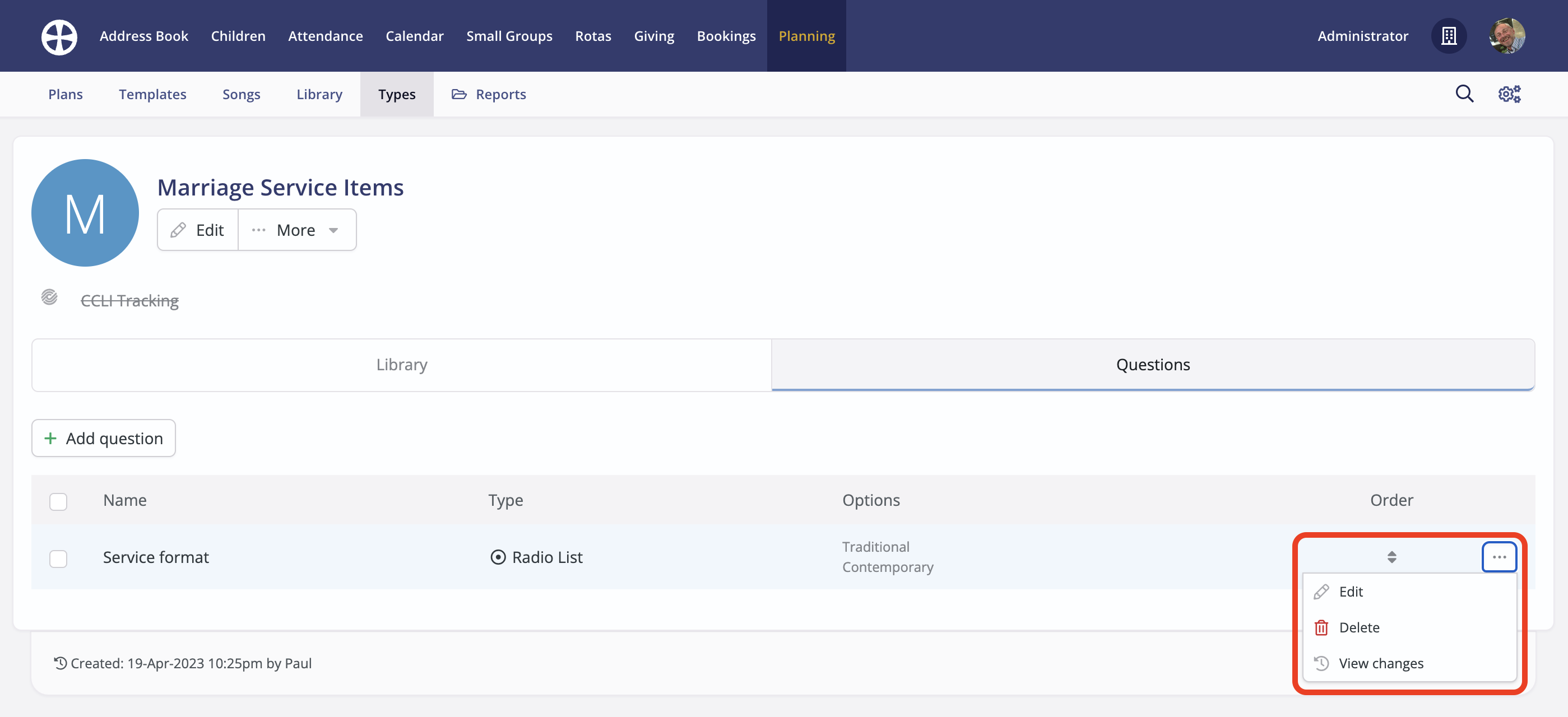Click the CCLI Tracking swirl icon

pyautogui.click(x=49, y=297)
